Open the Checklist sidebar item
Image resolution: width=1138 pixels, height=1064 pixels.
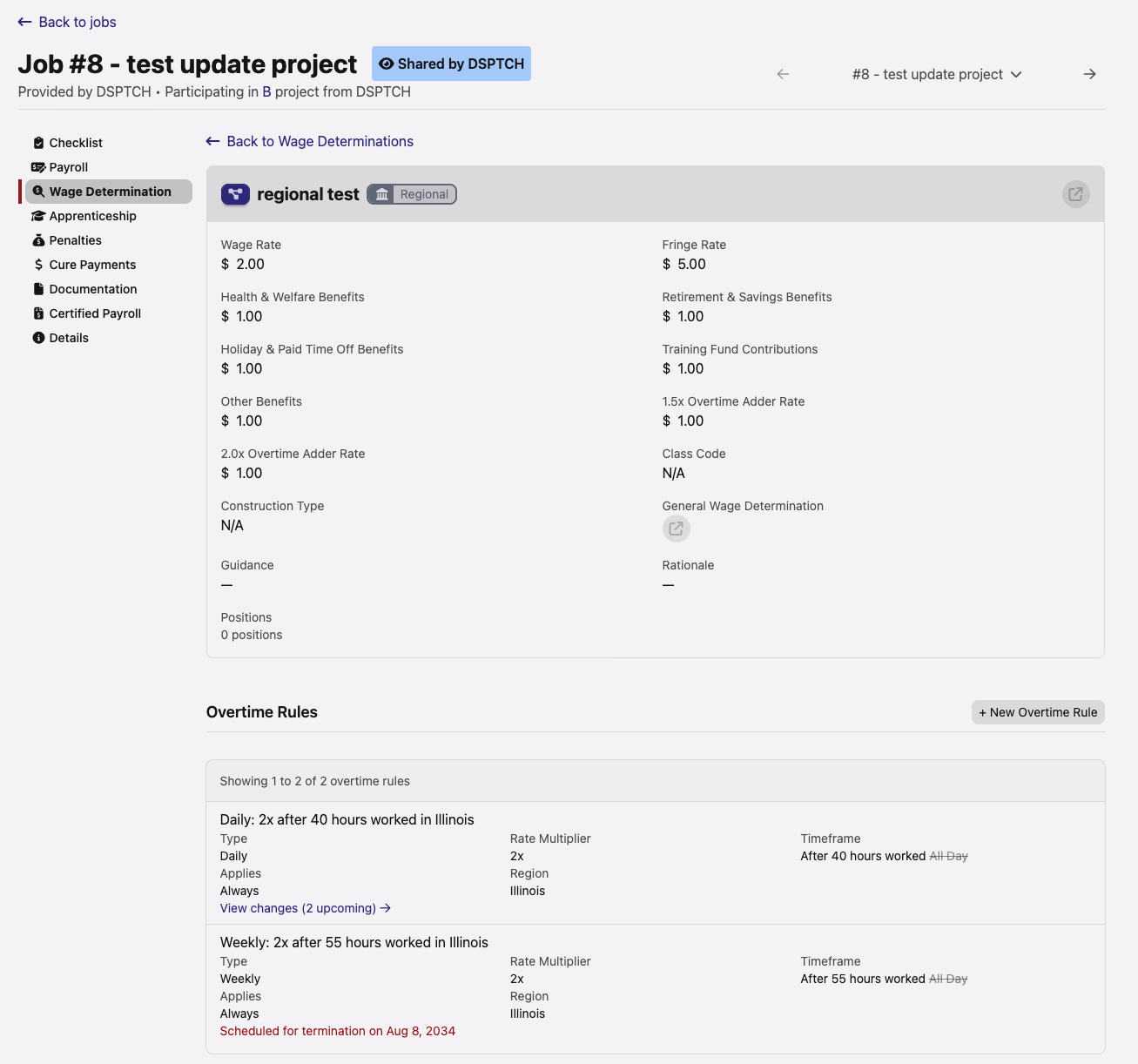(109, 143)
